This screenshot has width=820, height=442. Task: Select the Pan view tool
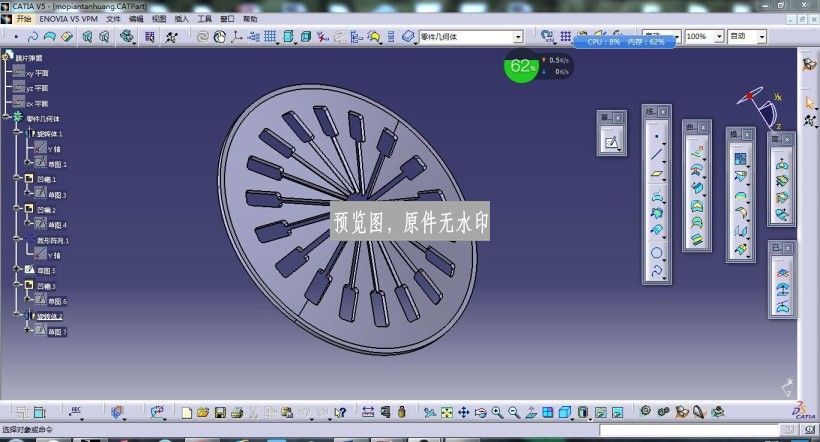[x=463, y=413]
